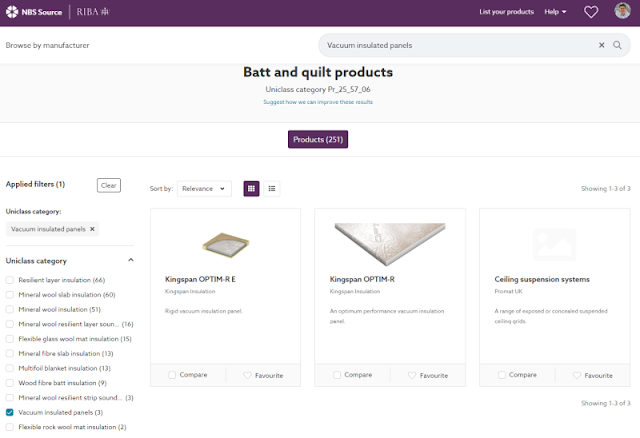Viewport: 640px width, 438px height.
Task: Open the favourites heart icon in header
Action: [591, 12]
